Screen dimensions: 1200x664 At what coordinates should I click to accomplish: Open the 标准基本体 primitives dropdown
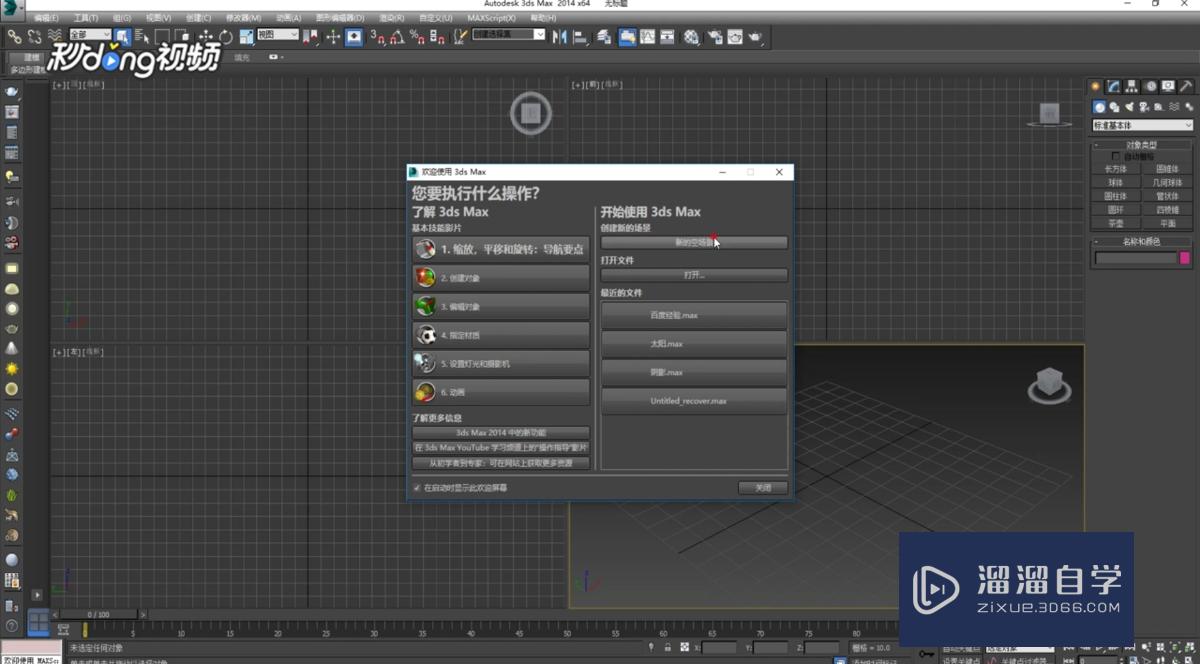click(1142, 126)
